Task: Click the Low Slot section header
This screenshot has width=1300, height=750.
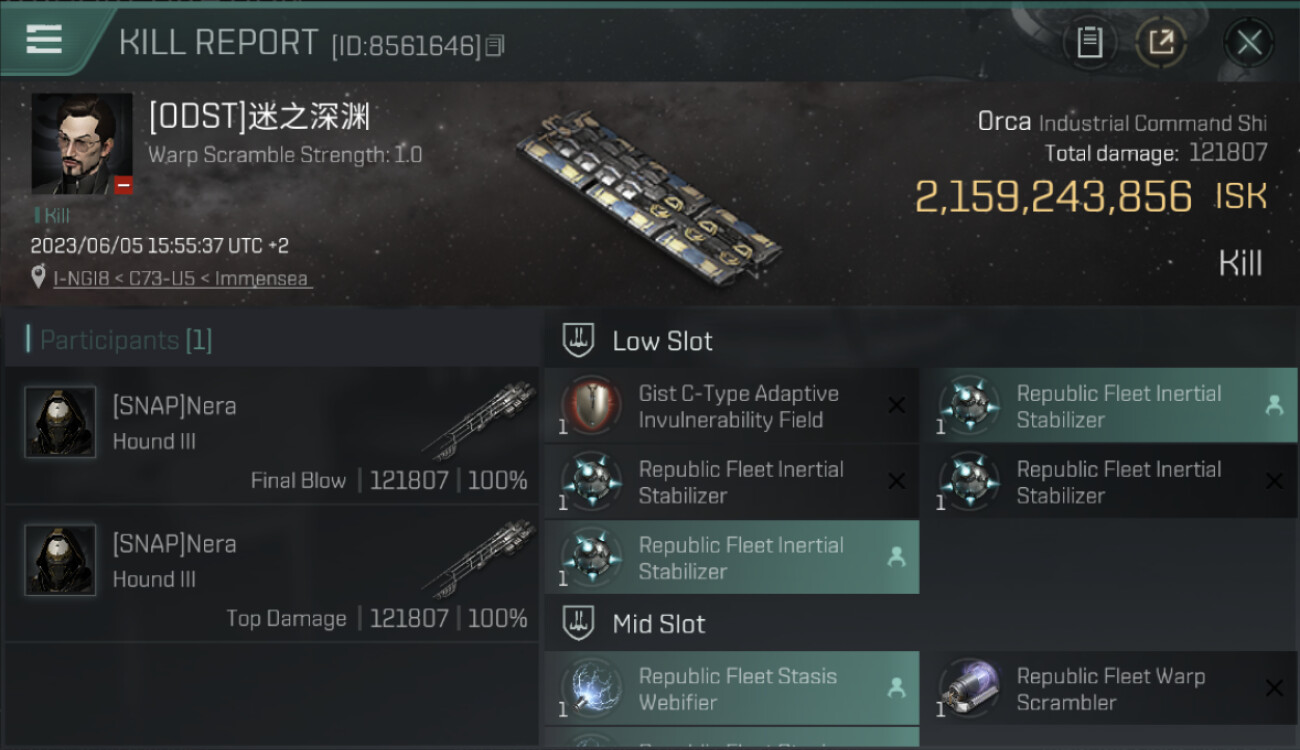Action: point(662,341)
